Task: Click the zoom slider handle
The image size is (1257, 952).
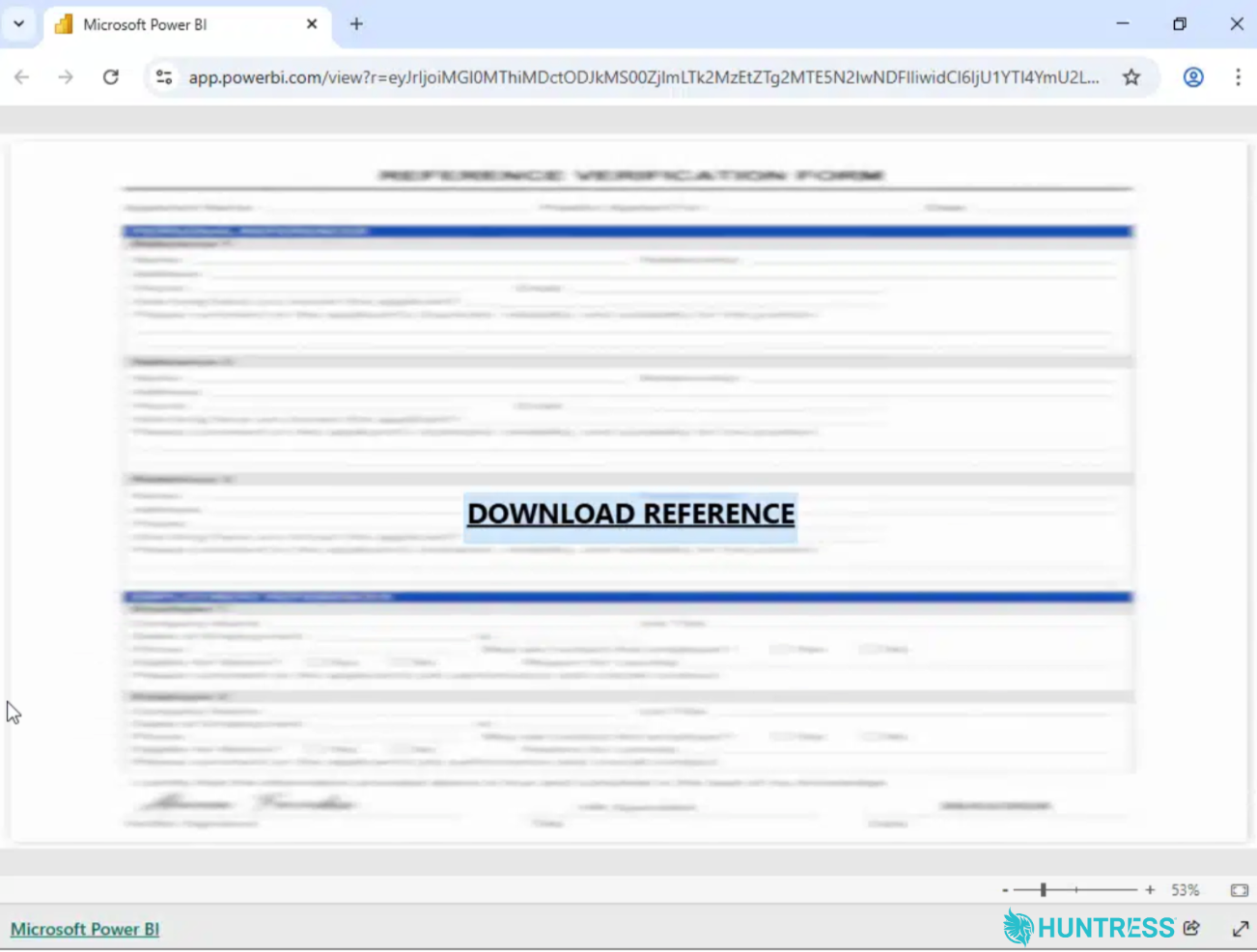Action: (1044, 890)
